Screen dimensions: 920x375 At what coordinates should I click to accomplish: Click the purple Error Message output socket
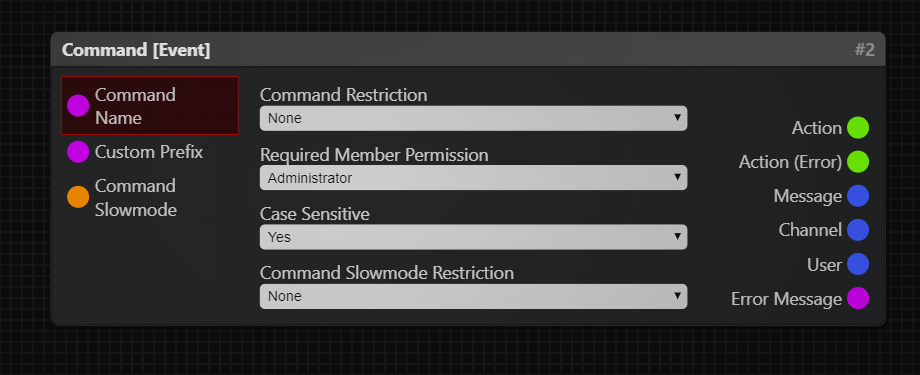pyautogui.click(x=858, y=298)
